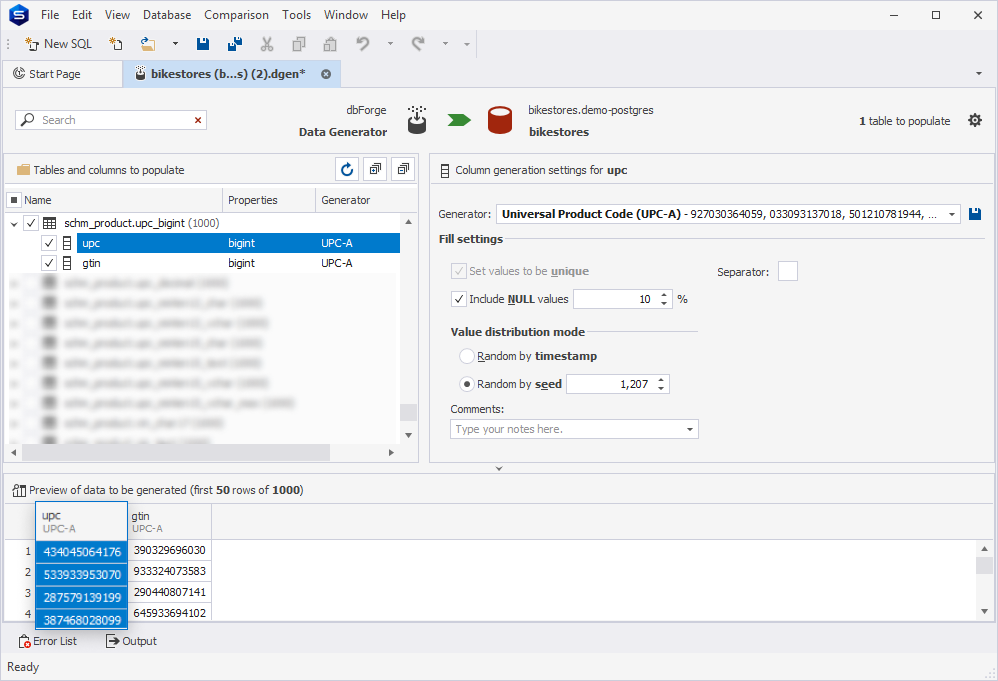
Task: Click the collapse all tables icon
Action: point(403,169)
